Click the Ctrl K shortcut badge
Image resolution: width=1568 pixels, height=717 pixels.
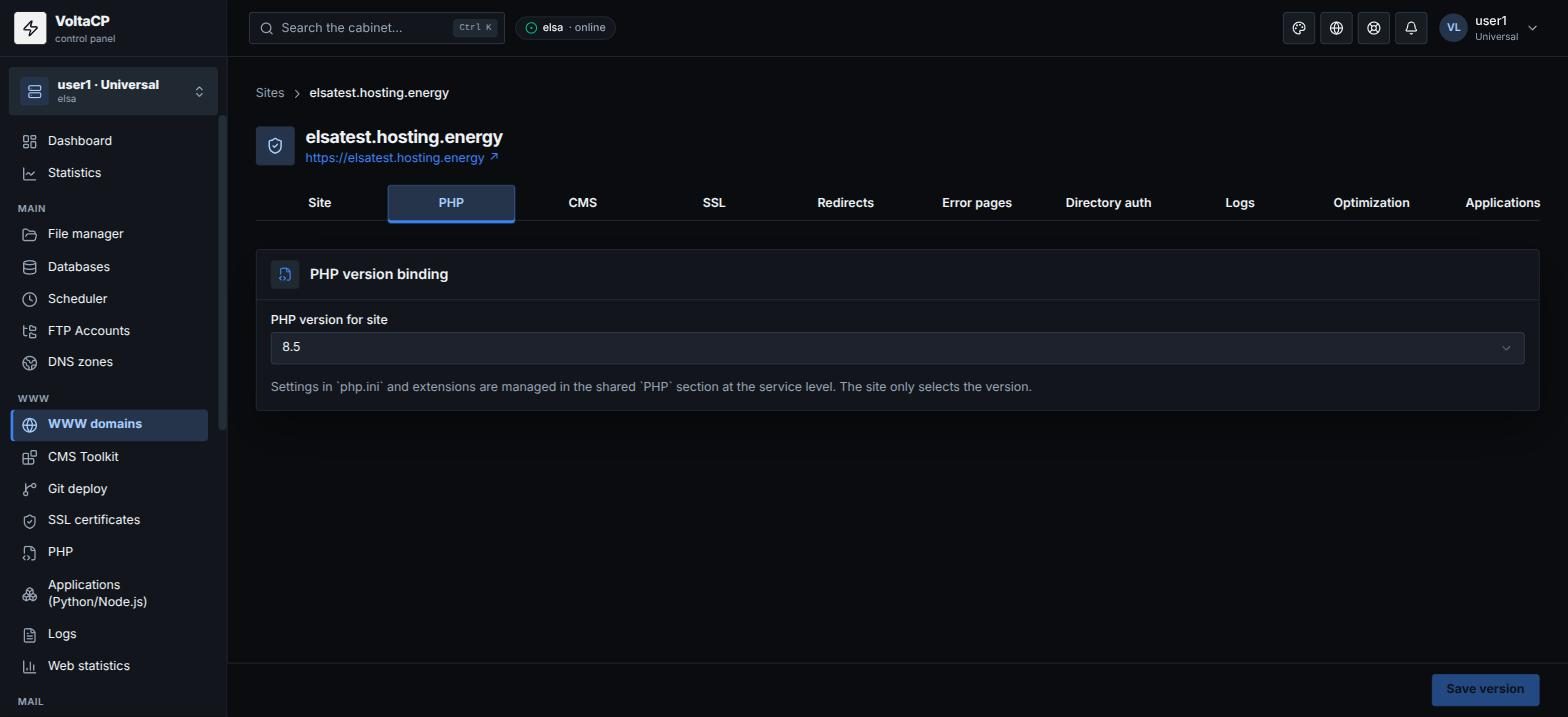(475, 28)
